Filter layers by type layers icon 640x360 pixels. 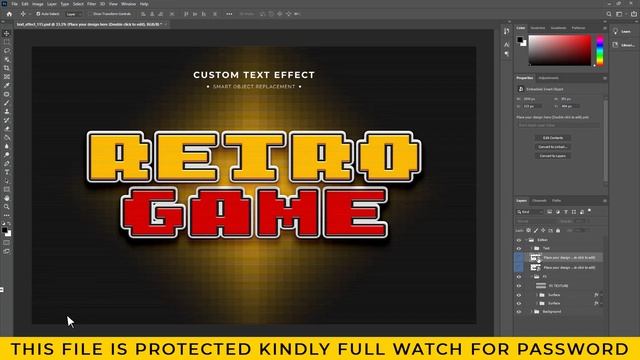(x=566, y=212)
